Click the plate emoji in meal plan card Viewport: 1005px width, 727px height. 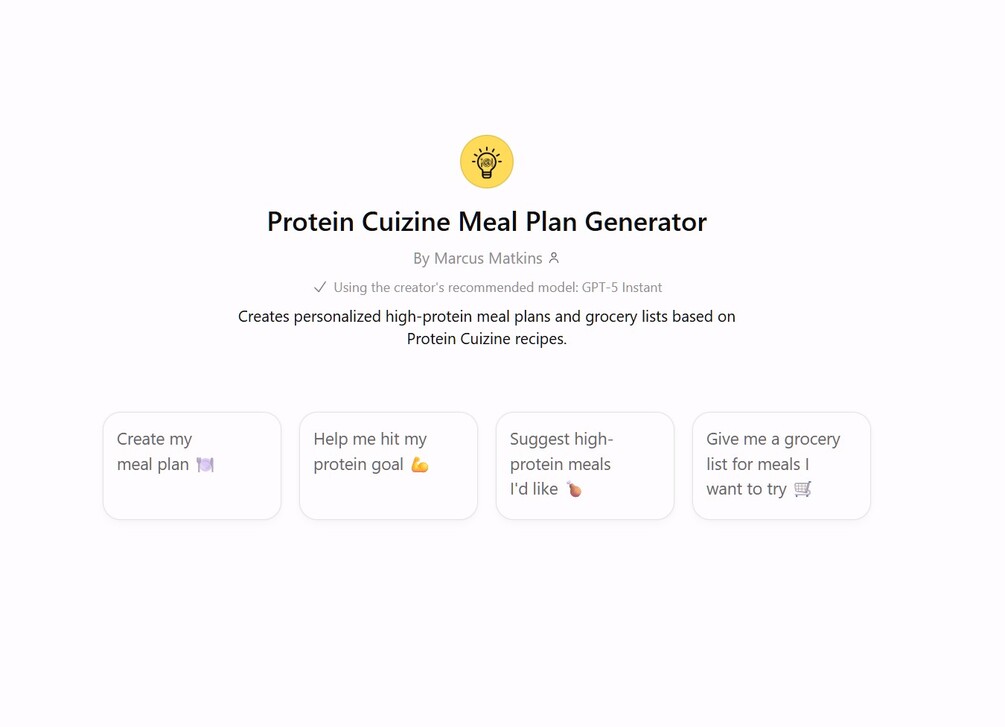coord(205,464)
